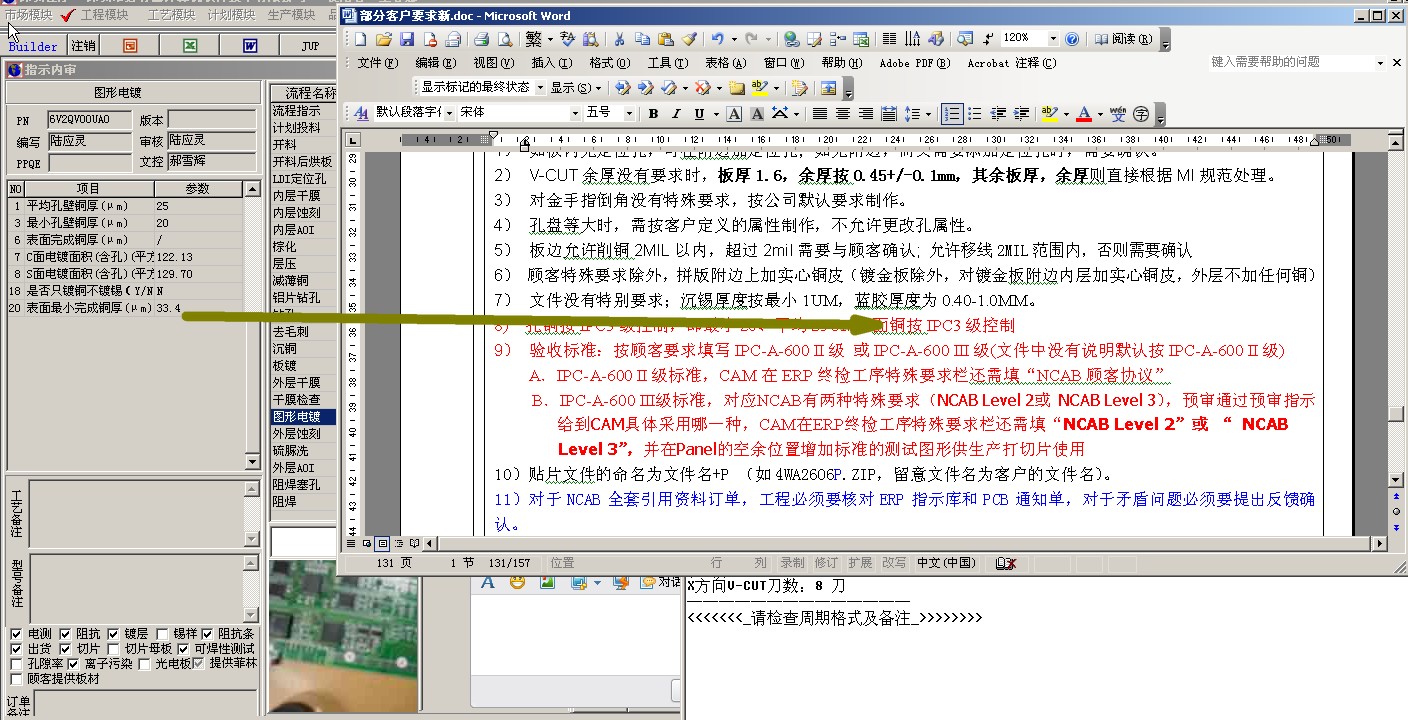Open the font name 宋体 dropdown
Image resolution: width=1408 pixels, height=720 pixels.
(x=575, y=114)
